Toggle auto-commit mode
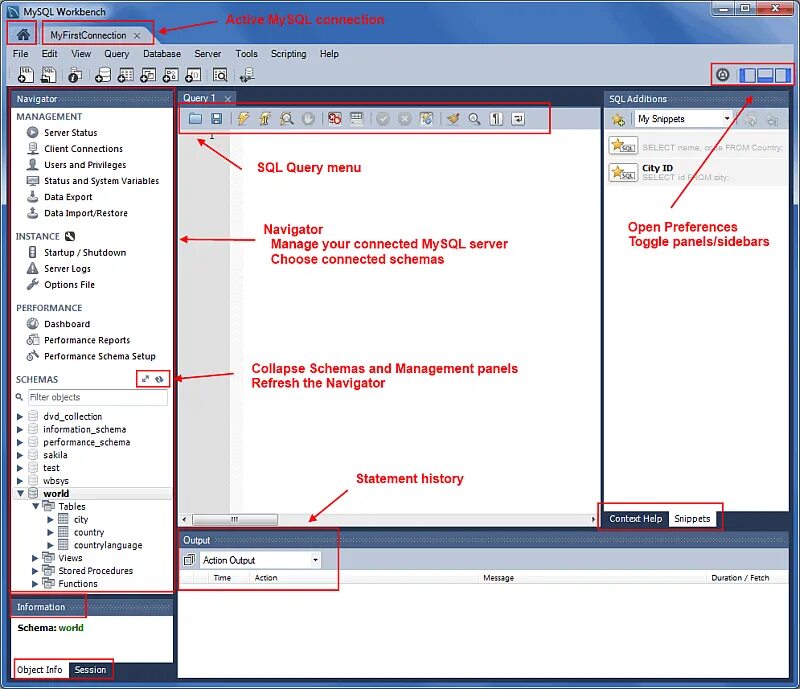800x689 pixels. click(x=427, y=119)
